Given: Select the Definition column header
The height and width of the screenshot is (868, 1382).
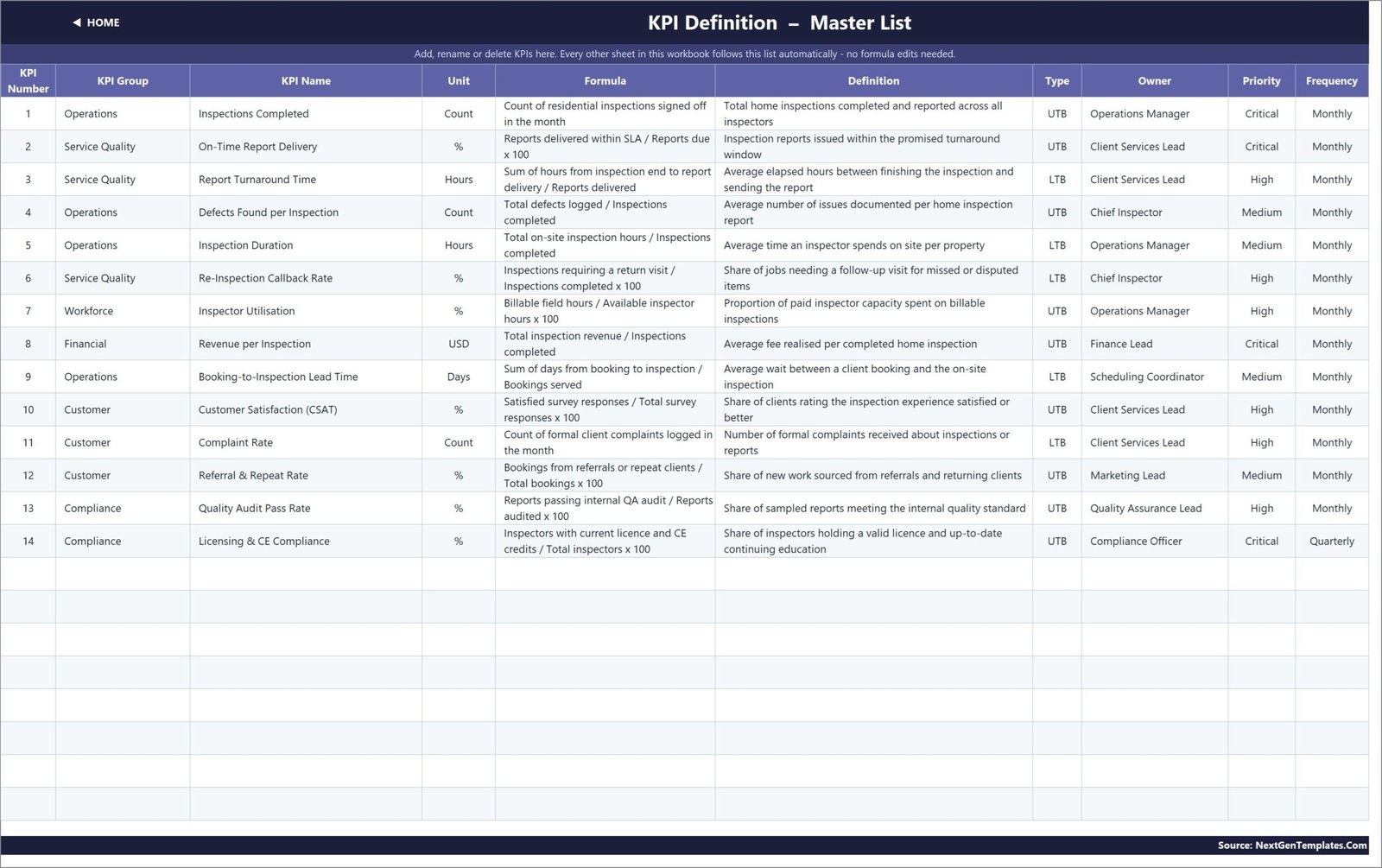Looking at the screenshot, I should point(873,80).
